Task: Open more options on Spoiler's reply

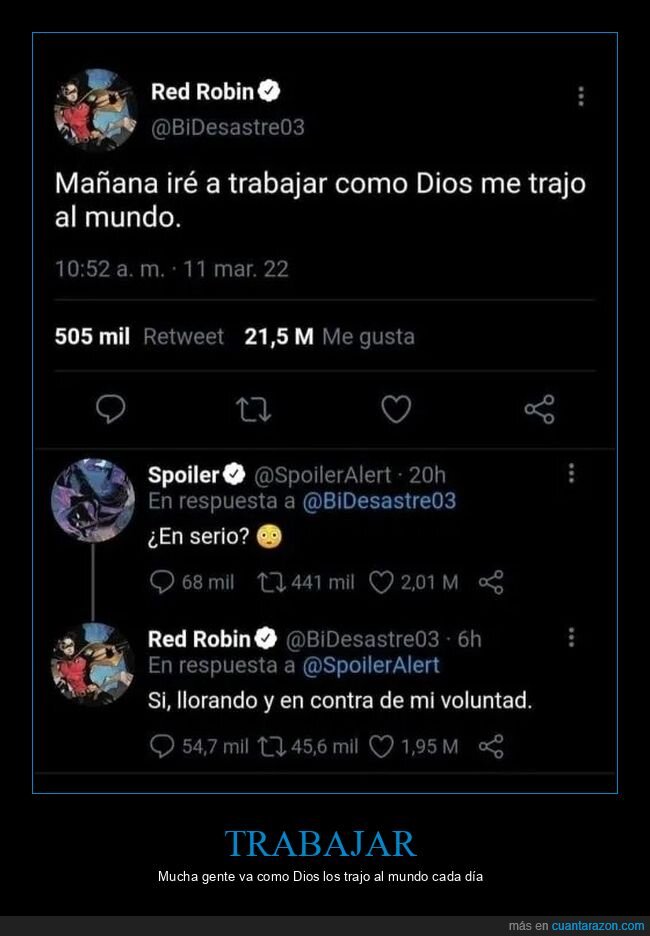Action: click(571, 473)
